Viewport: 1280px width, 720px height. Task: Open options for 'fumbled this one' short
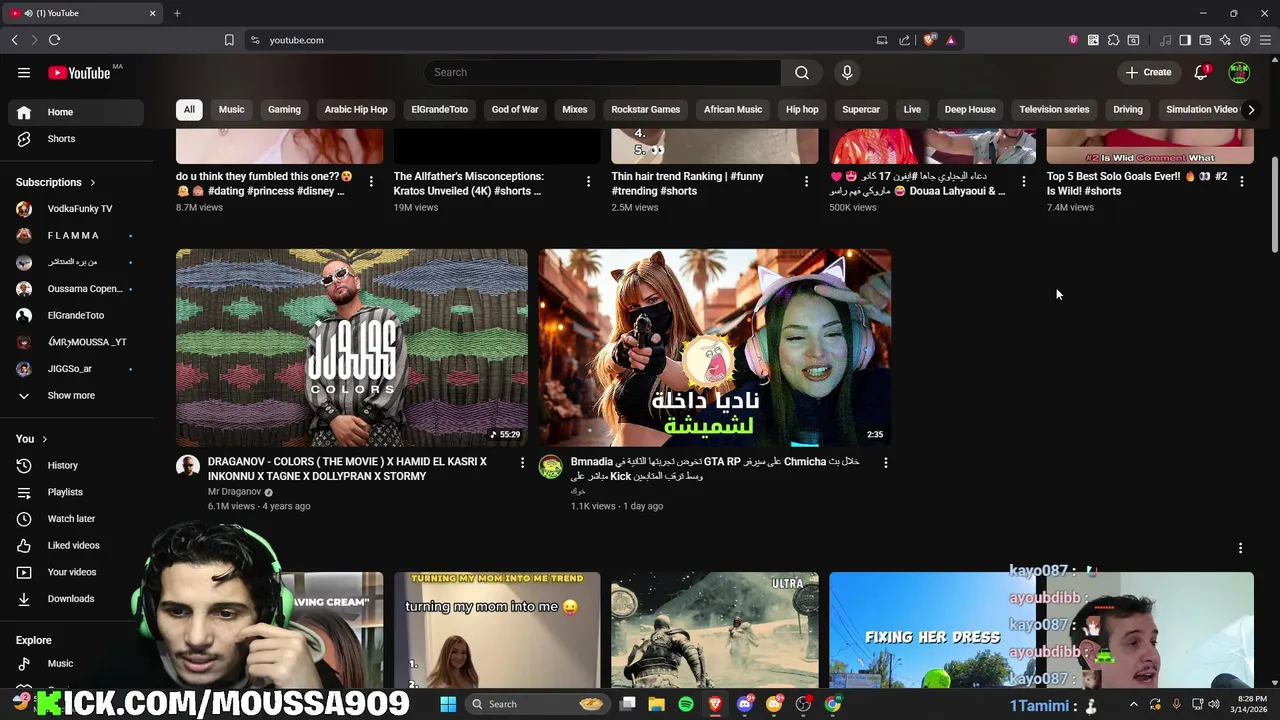(x=371, y=181)
